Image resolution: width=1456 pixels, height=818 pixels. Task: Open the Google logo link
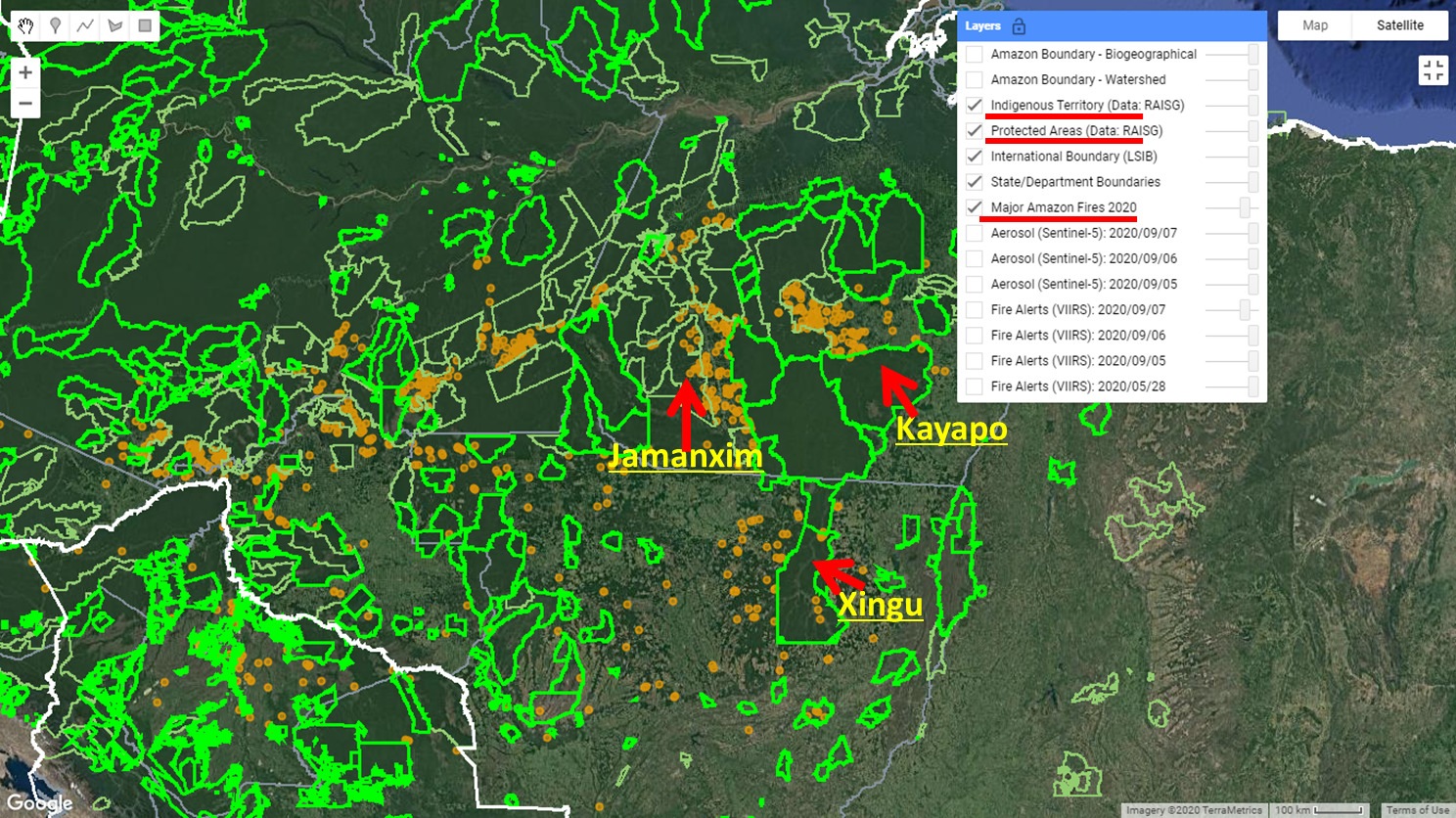click(39, 803)
